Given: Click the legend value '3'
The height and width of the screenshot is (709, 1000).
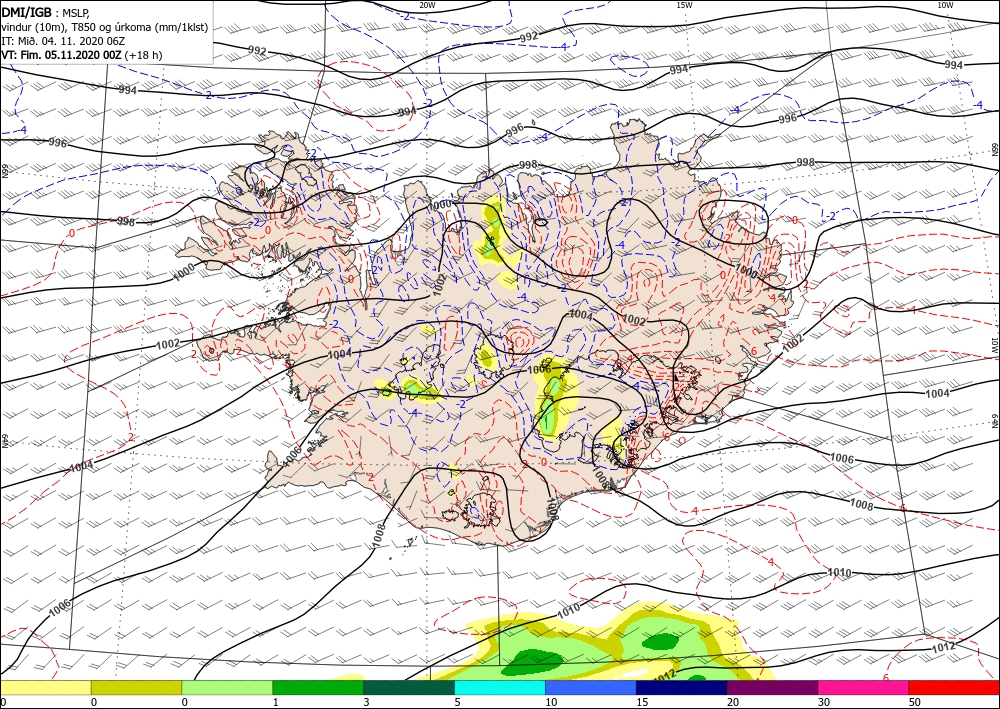Looking at the screenshot, I should click(x=366, y=703).
